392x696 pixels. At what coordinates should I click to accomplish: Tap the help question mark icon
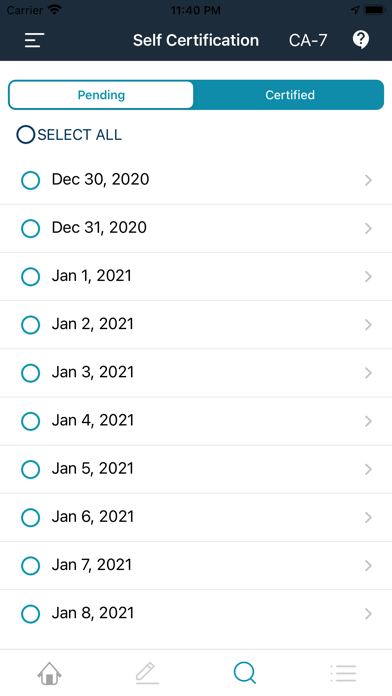(360, 40)
